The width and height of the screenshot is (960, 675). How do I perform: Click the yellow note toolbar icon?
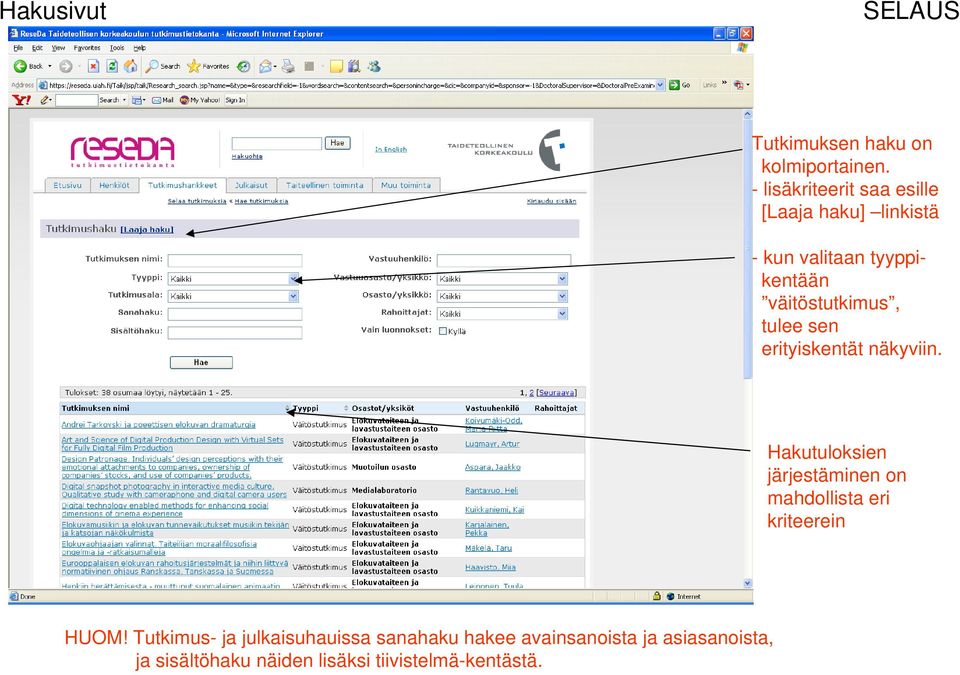pos(337,66)
